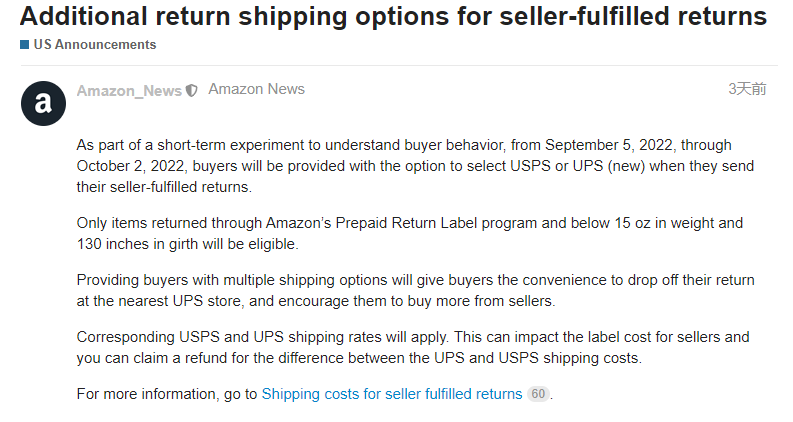Open 'Shipping costs for seller fulfilled returns' link
Viewport: 793px width, 422px height.
click(391, 394)
